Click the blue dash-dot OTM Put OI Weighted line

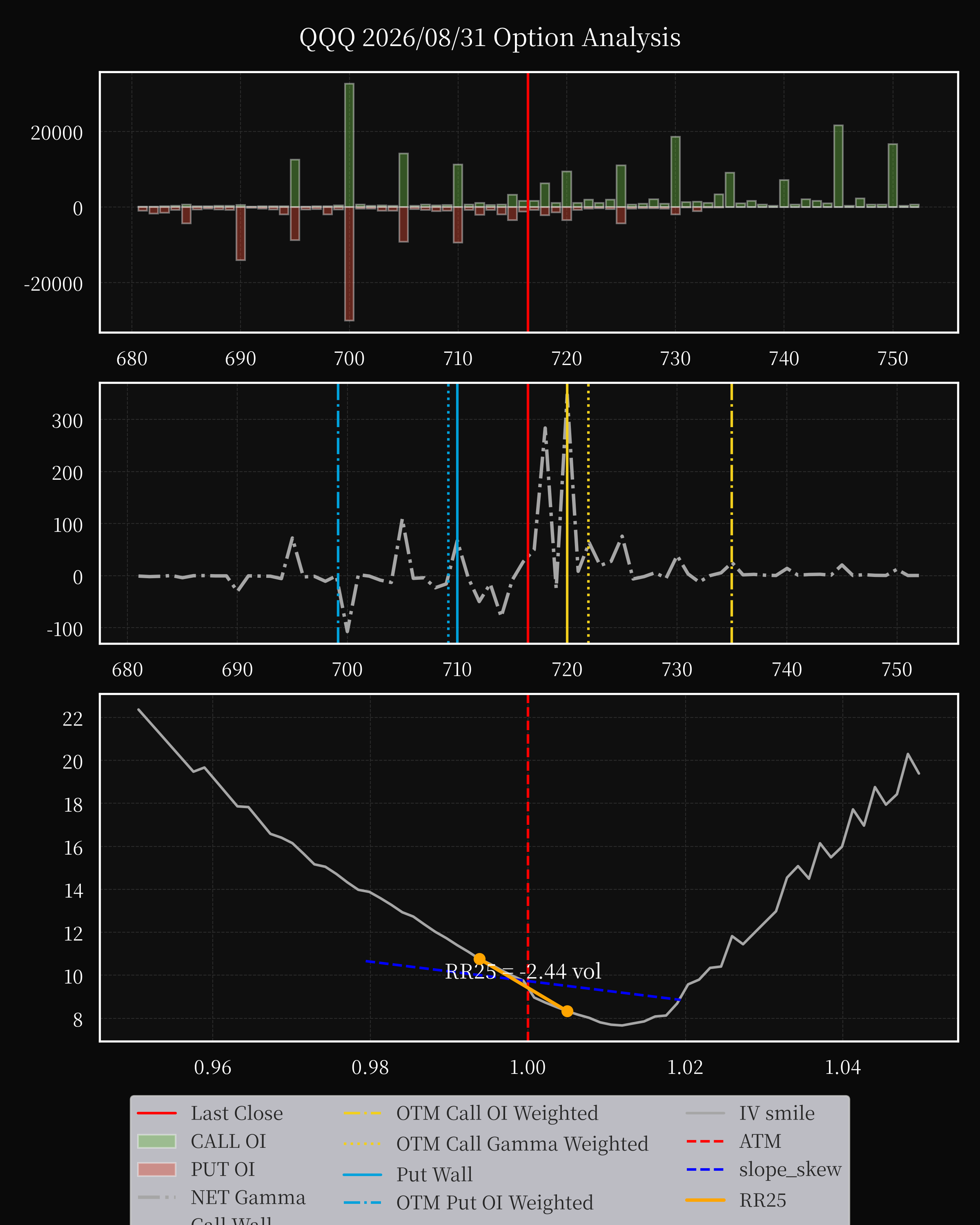coord(338,514)
